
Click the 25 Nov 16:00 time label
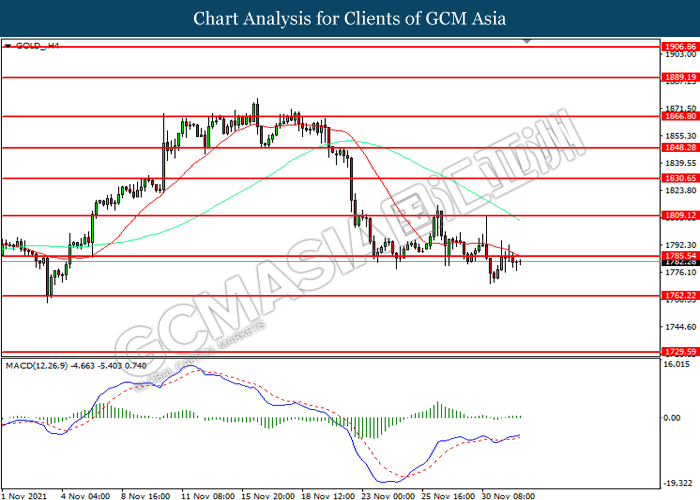pyautogui.click(x=448, y=496)
